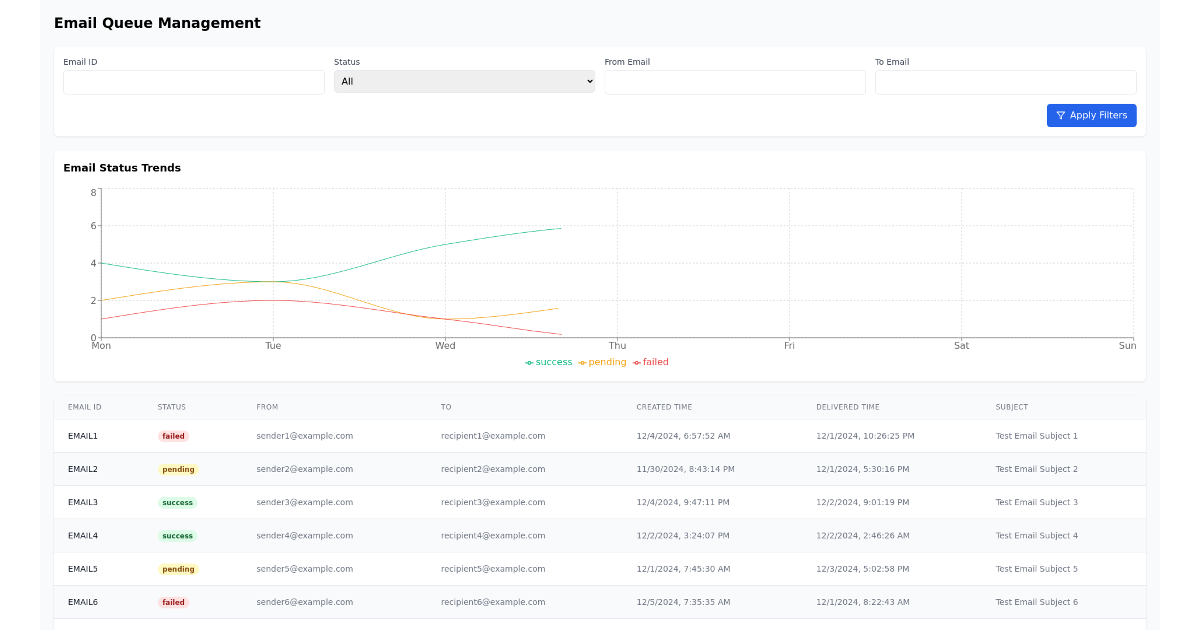Click the pending legend marker icon
The height and width of the screenshot is (630, 1200).
pos(582,362)
